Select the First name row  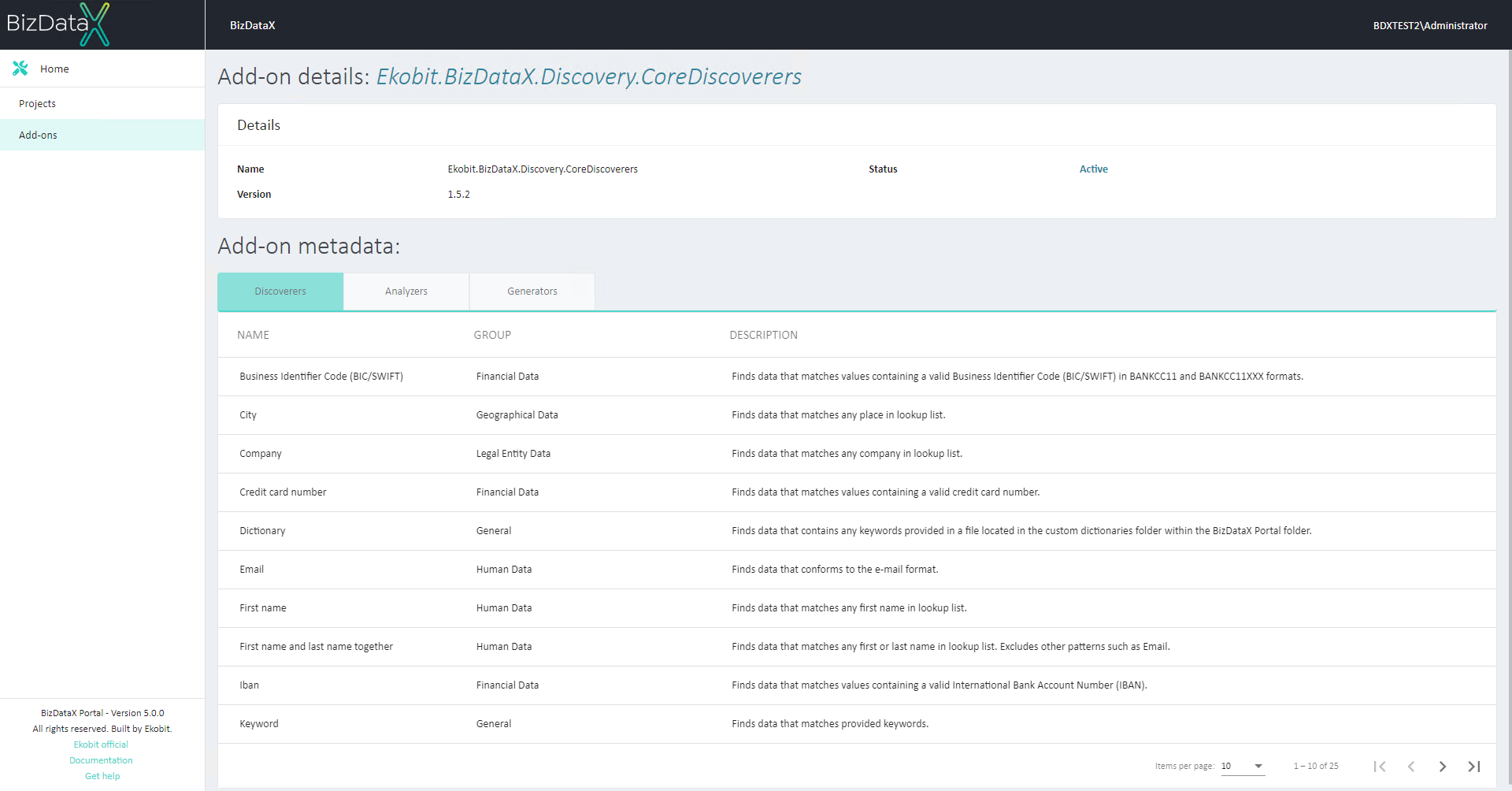[x=857, y=608]
